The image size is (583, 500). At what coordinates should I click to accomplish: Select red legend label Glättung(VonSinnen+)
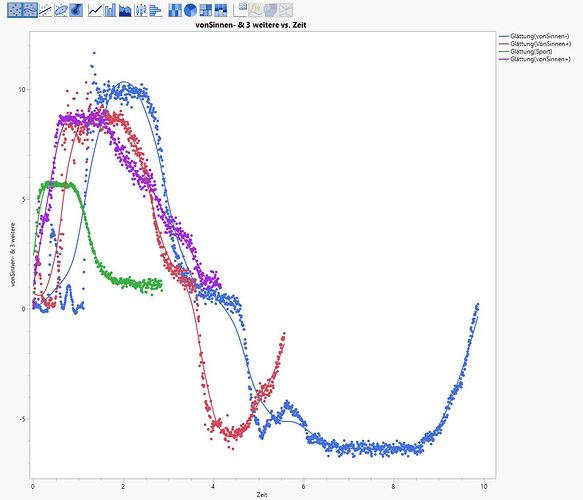point(541,44)
